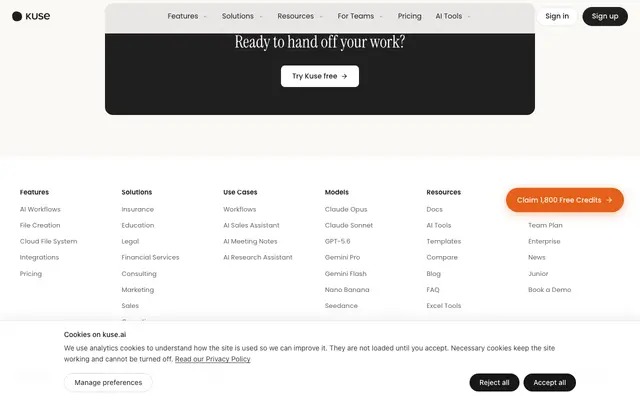Open Financial Services link
640x400 pixels.
150,258
